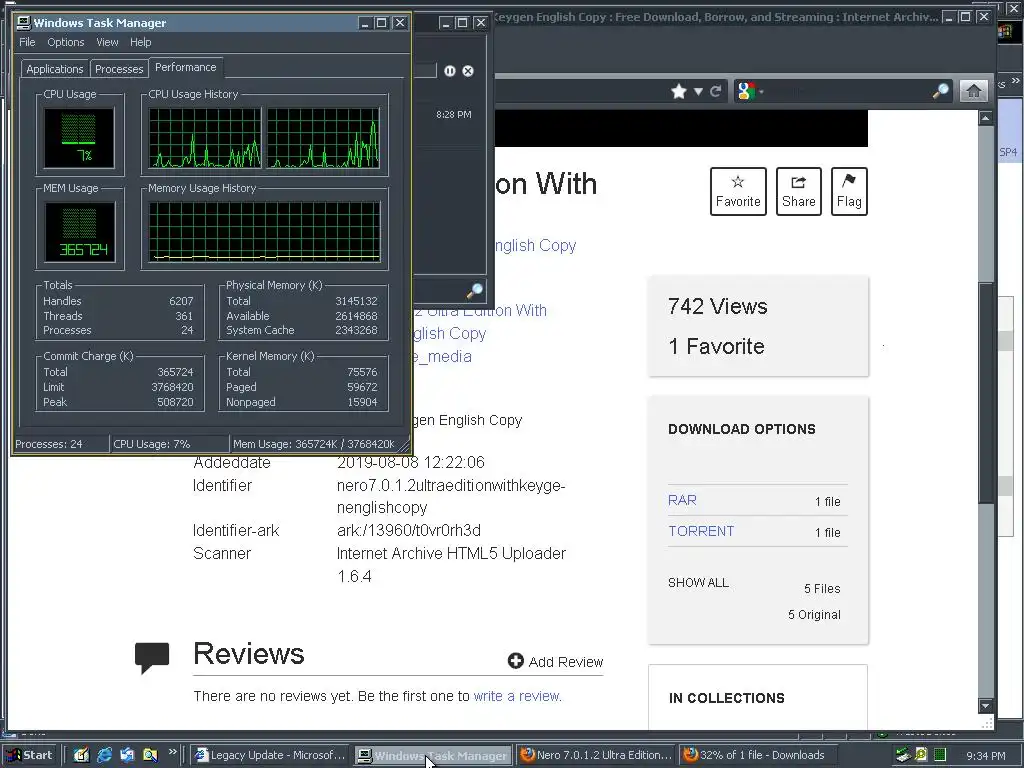Screen dimensions: 1024x768
Task: Click the taskbar clock showing 9:34 PM
Action: pyautogui.click(x=985, y=756)
